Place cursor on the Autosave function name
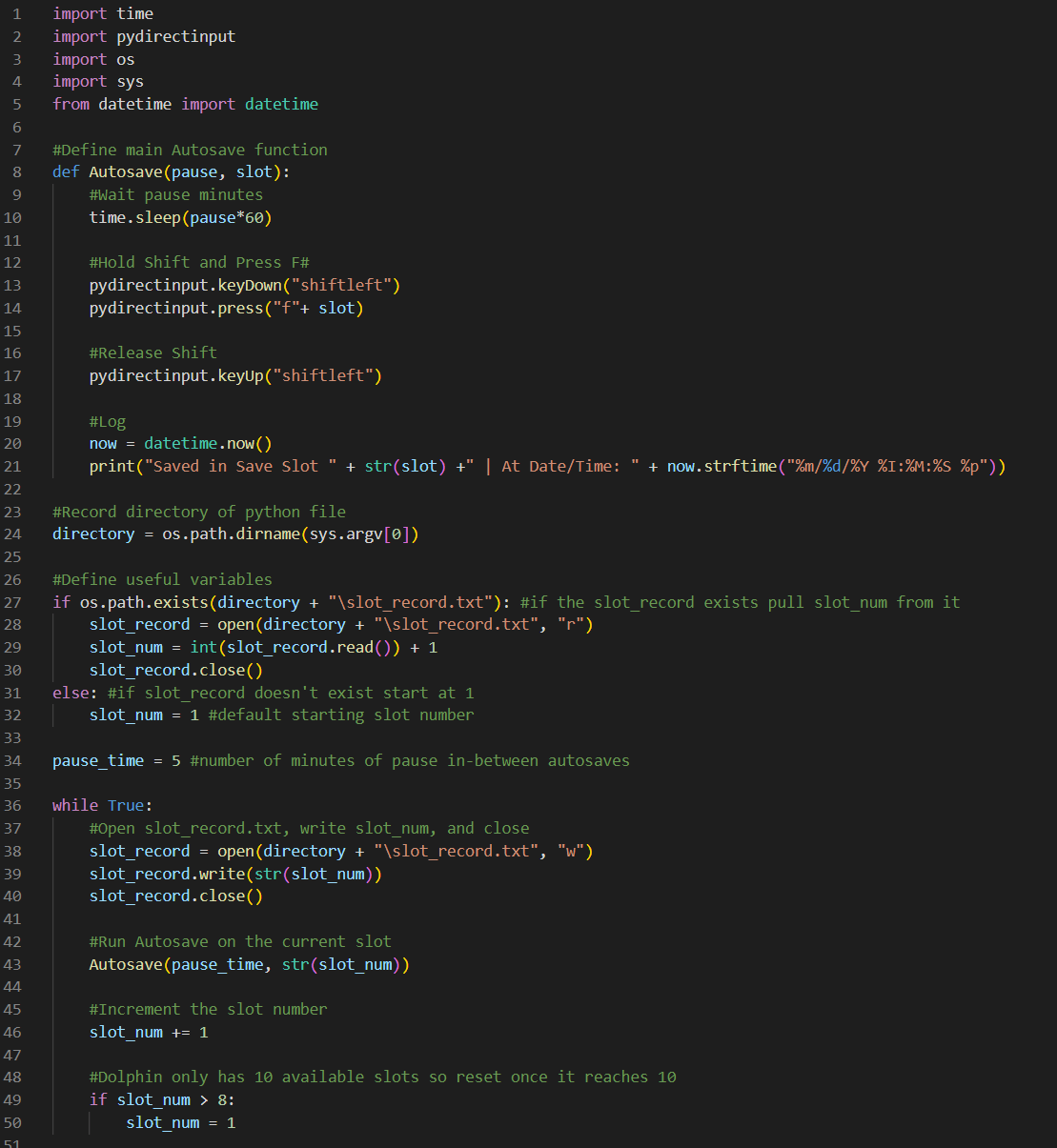The height and width of the screenshot is (1148, 1057). (x=125, y=171)
